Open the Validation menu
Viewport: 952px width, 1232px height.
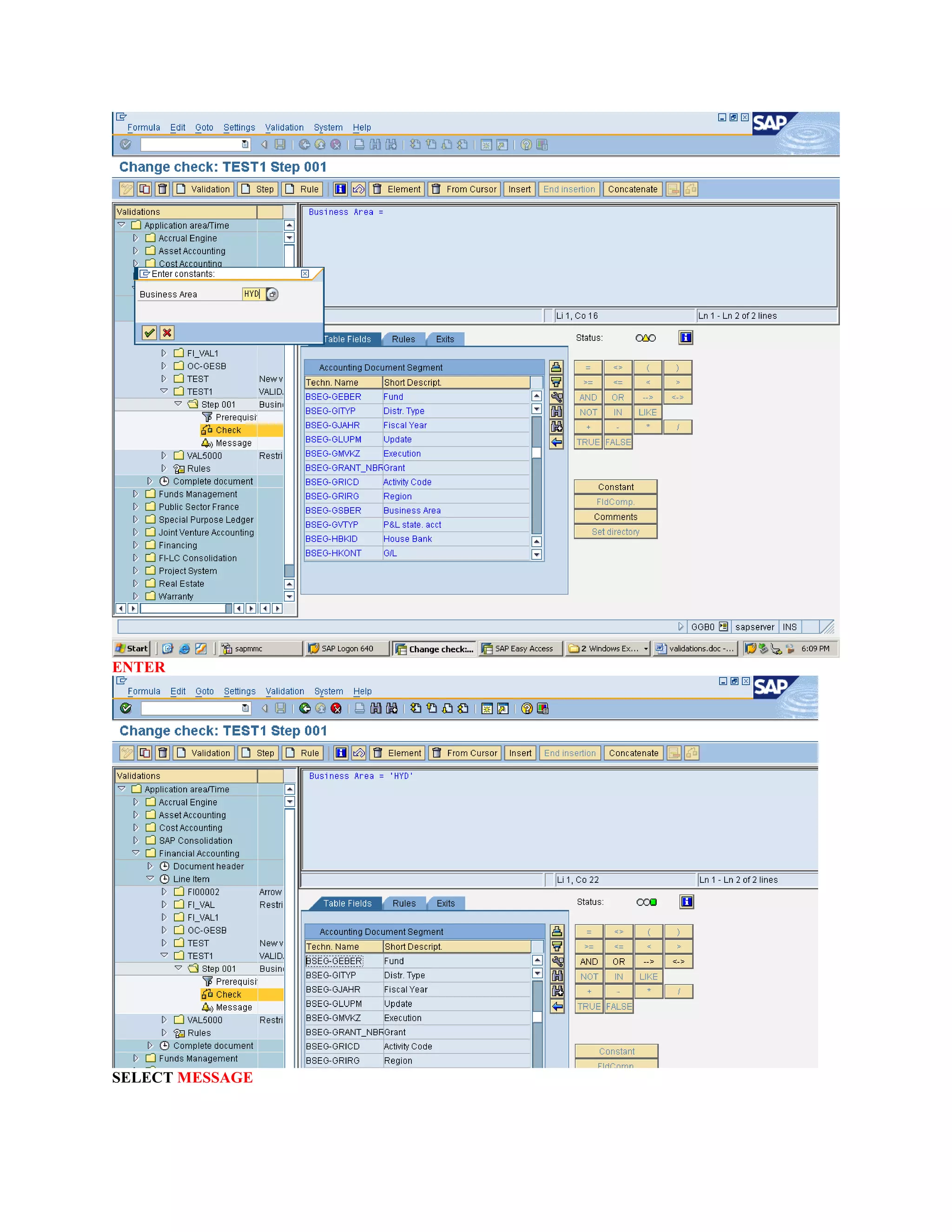pos(284,127)
